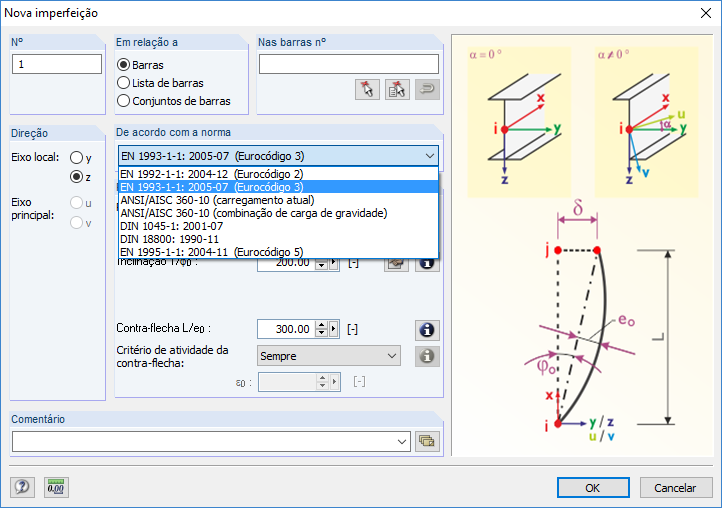Viewport: 722px width, 508px height.
Task: Click the OK button
Action: (593, 488)
